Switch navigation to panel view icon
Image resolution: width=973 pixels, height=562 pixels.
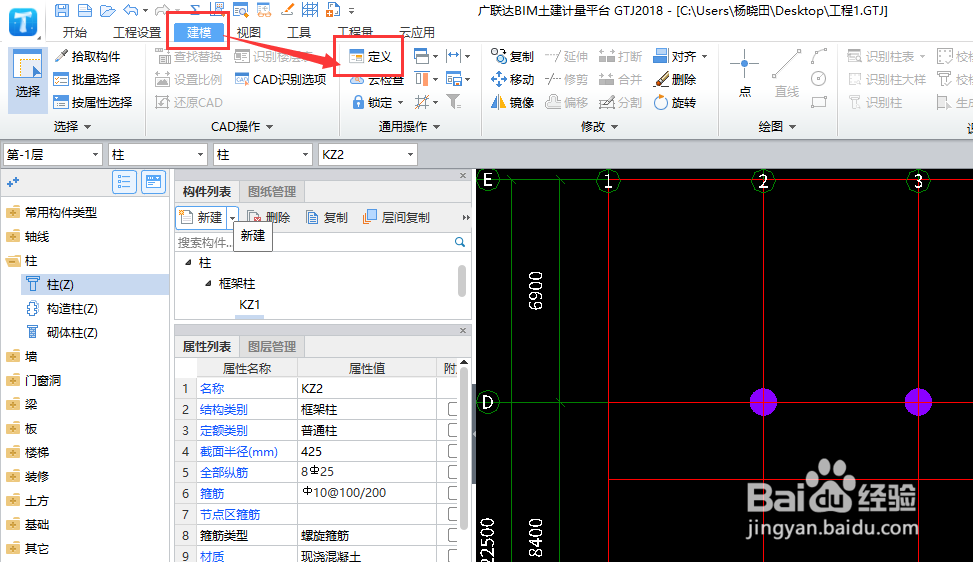[153, 182]
